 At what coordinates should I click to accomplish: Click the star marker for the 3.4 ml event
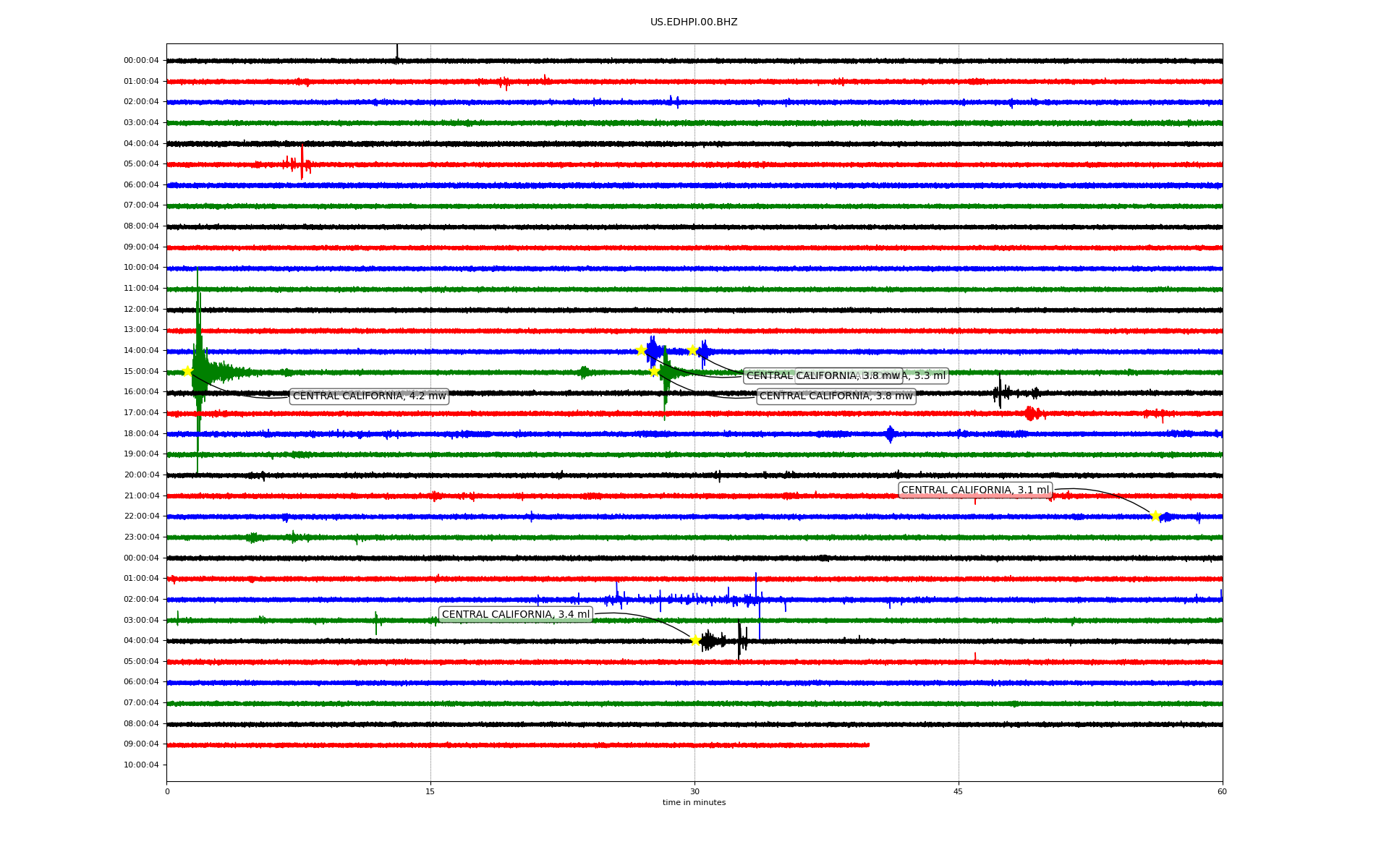pos(695,640)
